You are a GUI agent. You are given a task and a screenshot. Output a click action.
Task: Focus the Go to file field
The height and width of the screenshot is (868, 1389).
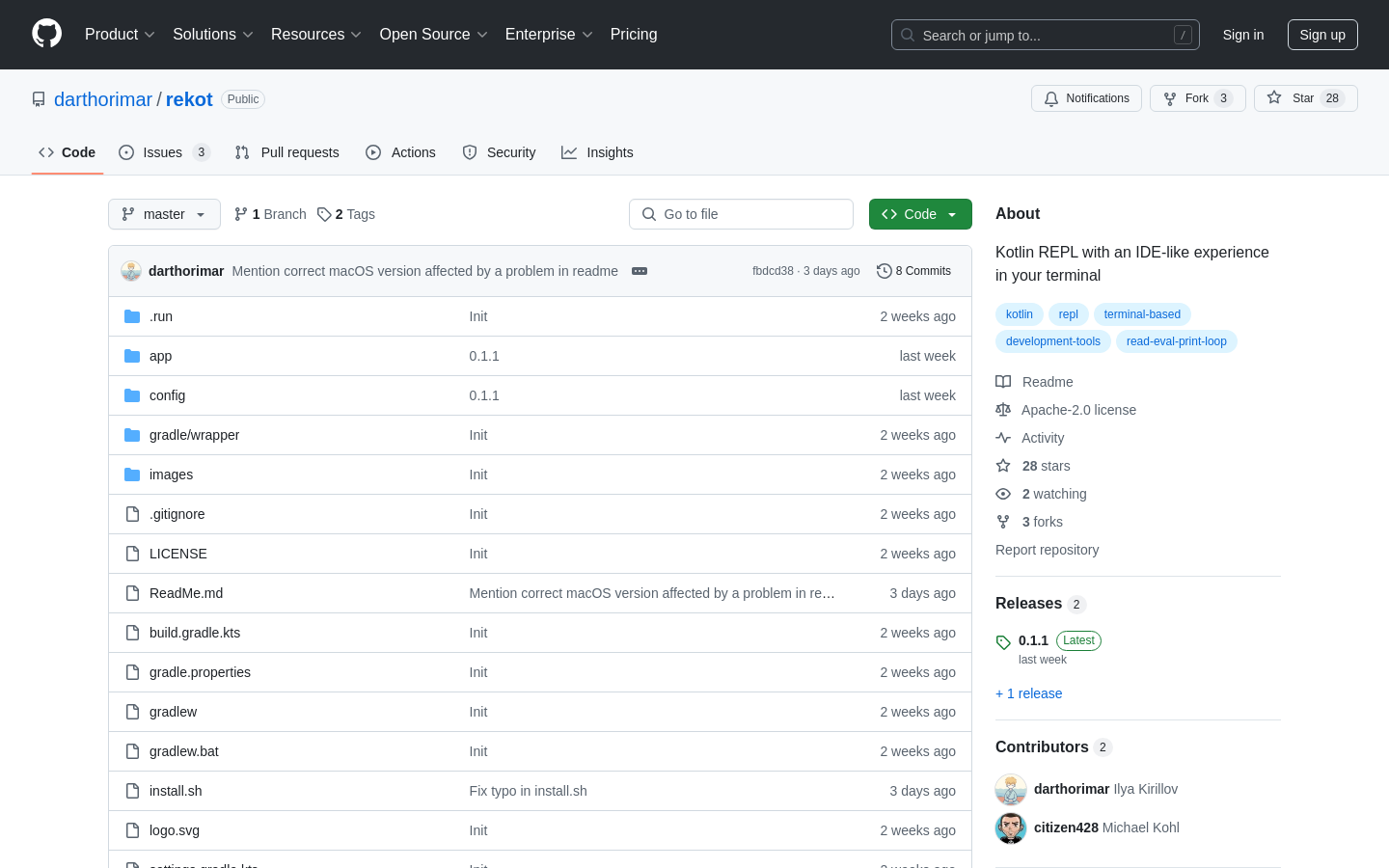coord(741,214)
